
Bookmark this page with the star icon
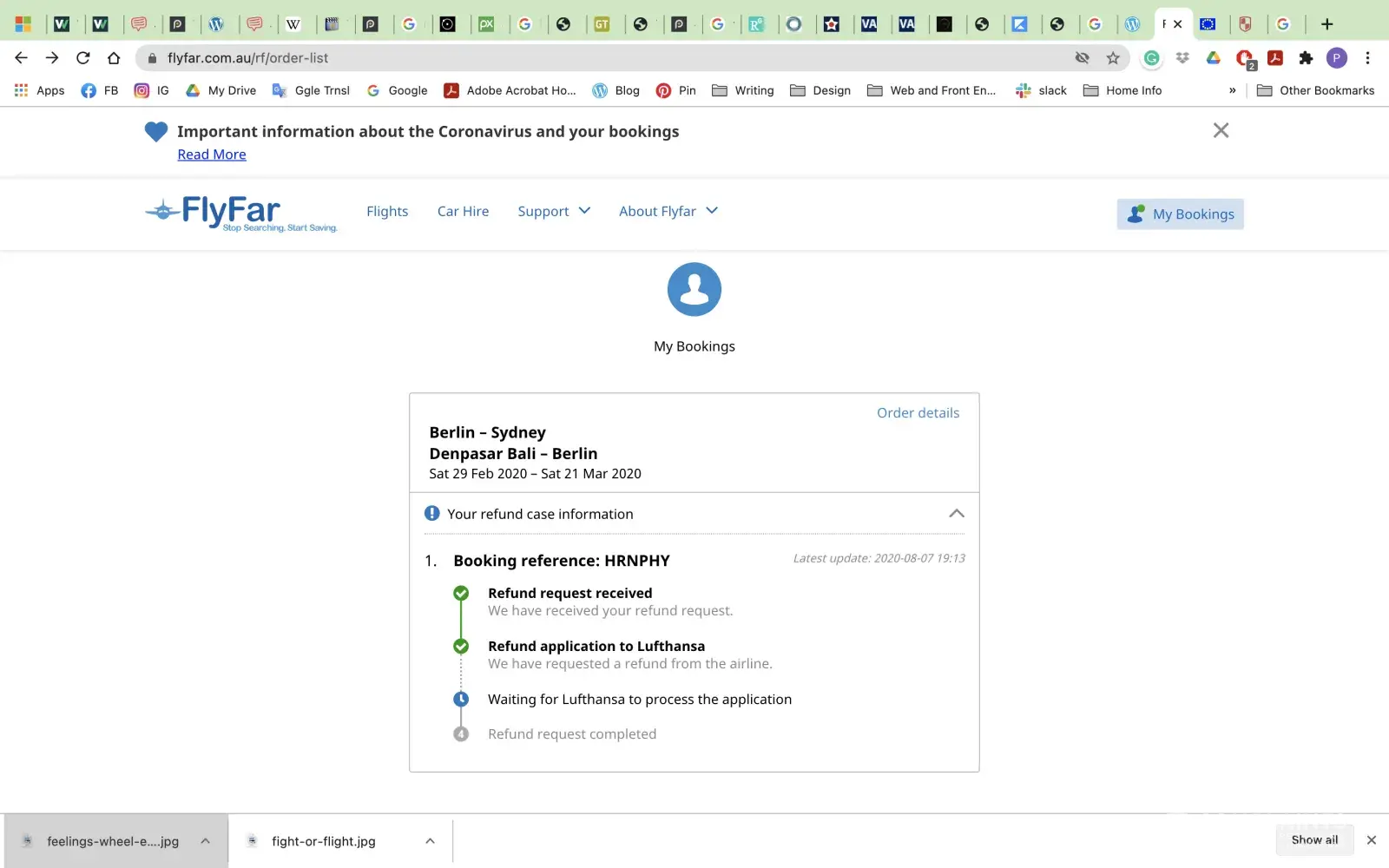[1113, 58]
